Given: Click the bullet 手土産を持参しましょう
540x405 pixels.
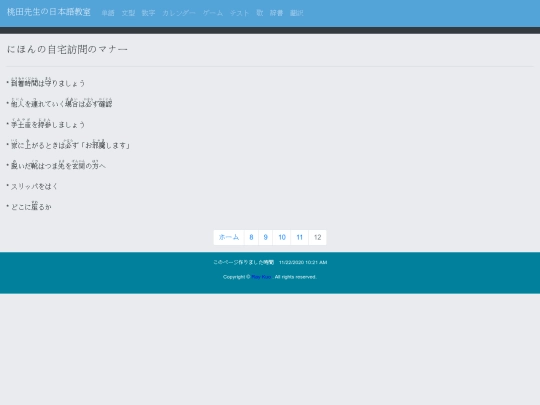Looking at the screenshot, I should pyautogui.click(x=48, y=124).
